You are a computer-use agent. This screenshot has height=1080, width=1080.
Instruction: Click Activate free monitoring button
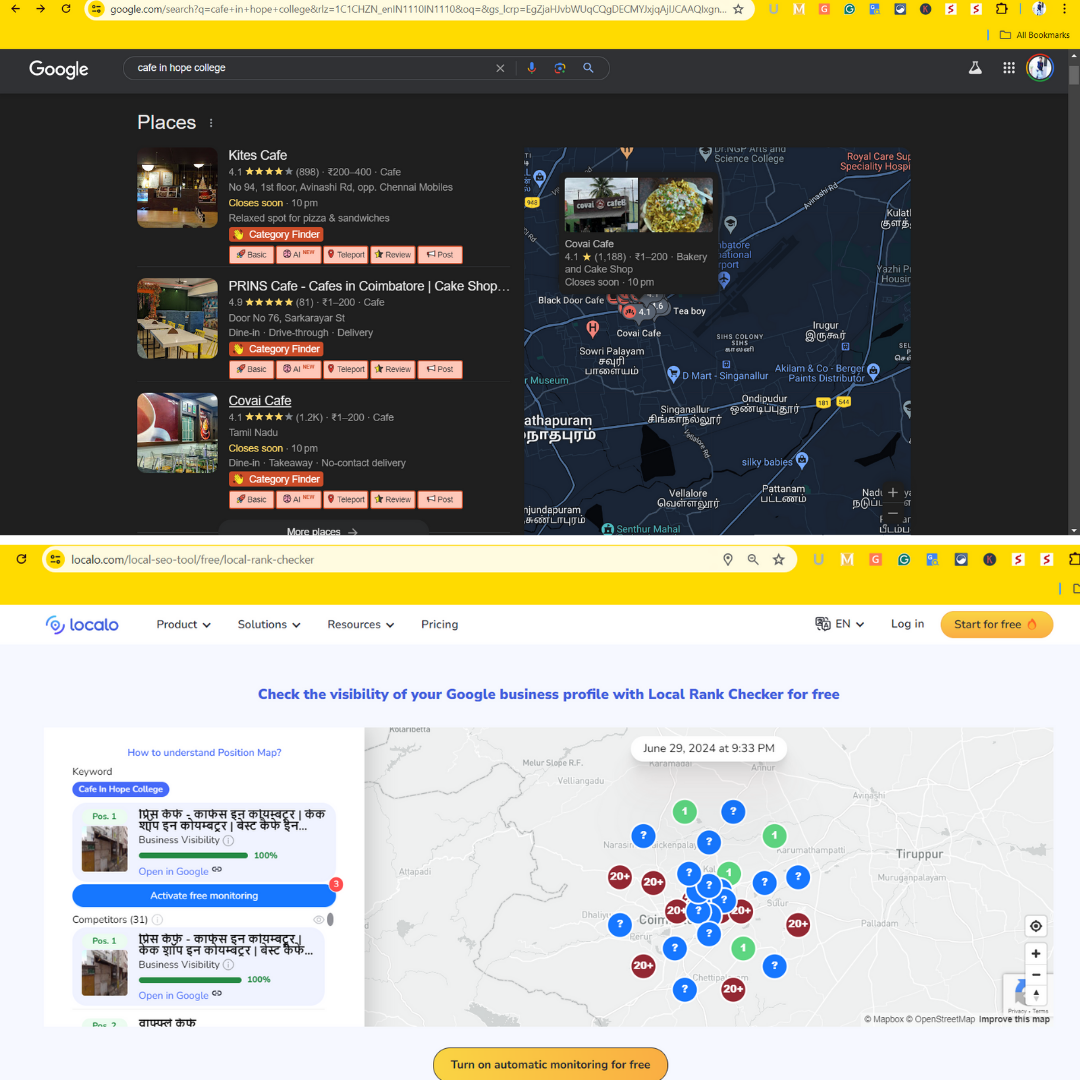pyautogui.click(x=204, y=896)
